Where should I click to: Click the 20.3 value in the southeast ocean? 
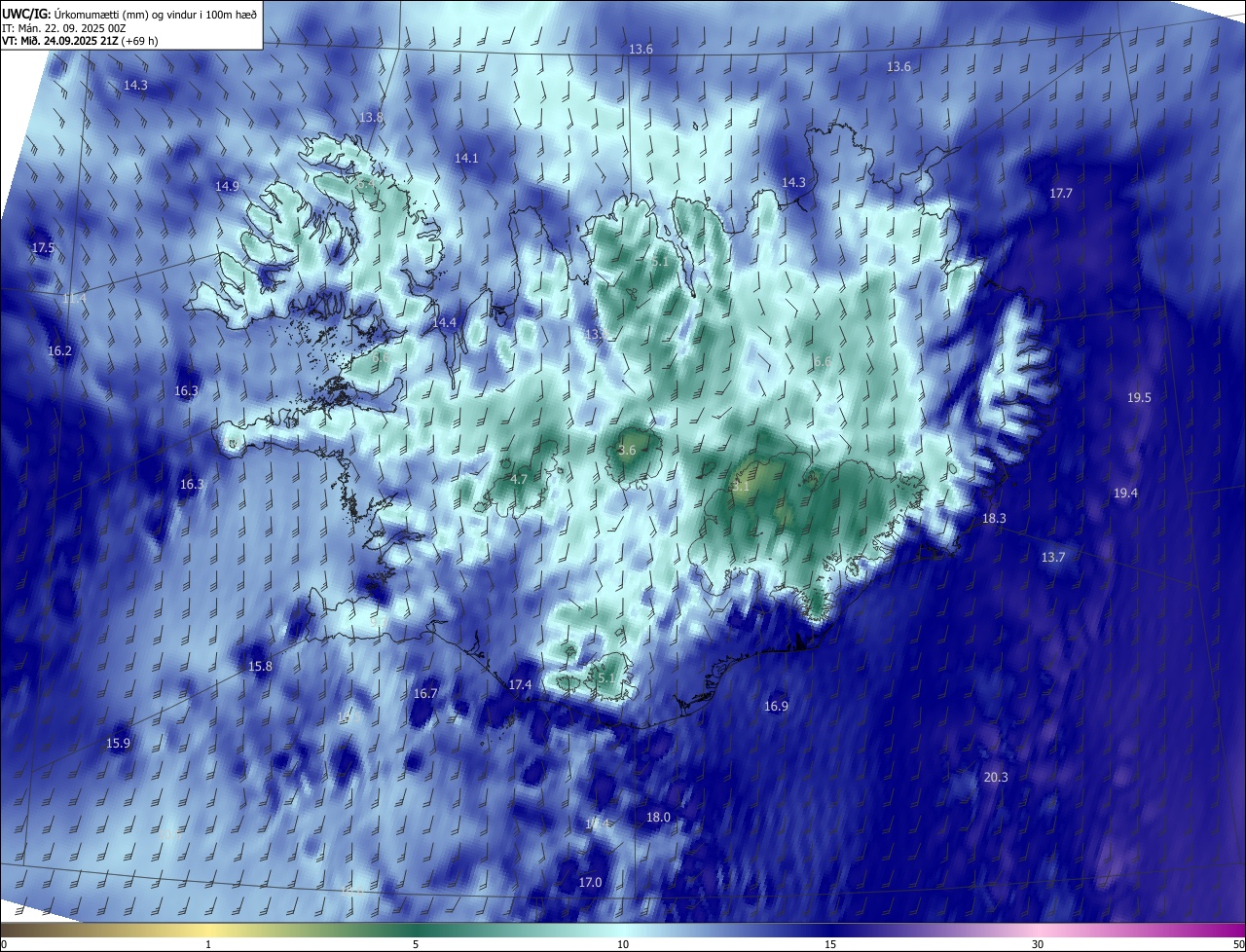pyautogui.click(x=996, y=778)
